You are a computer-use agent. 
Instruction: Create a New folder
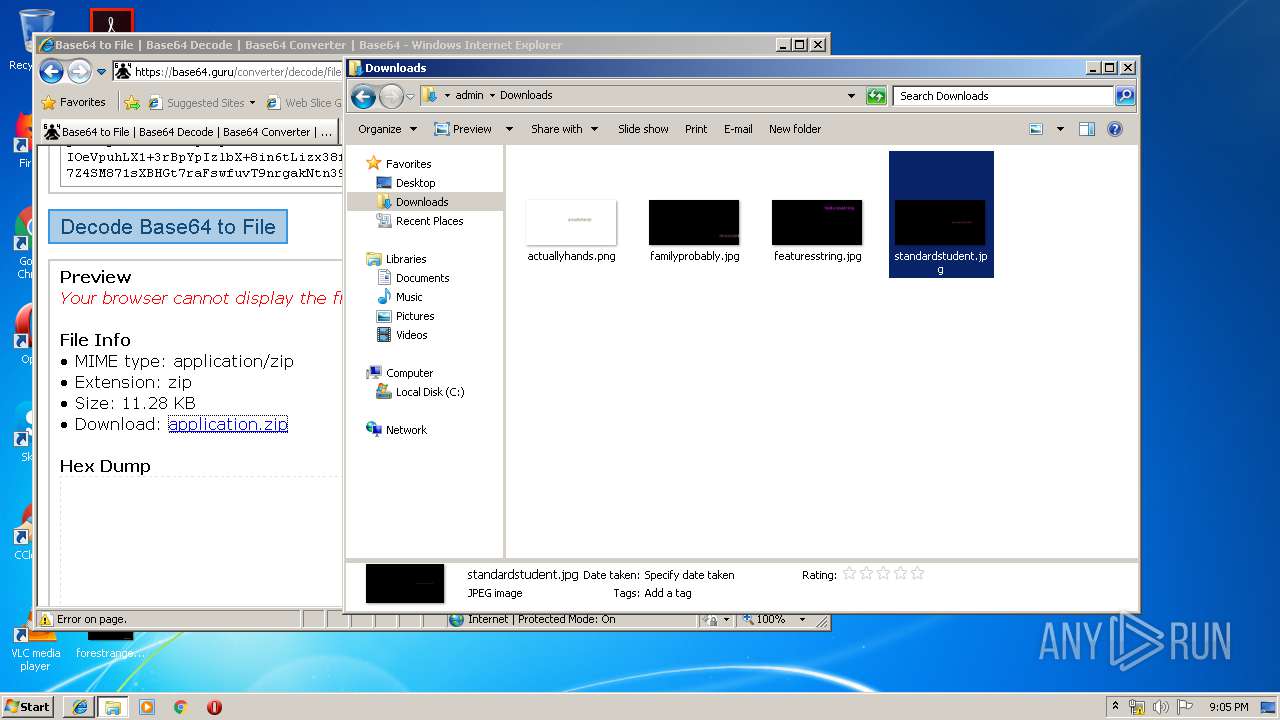coord(795,129)
